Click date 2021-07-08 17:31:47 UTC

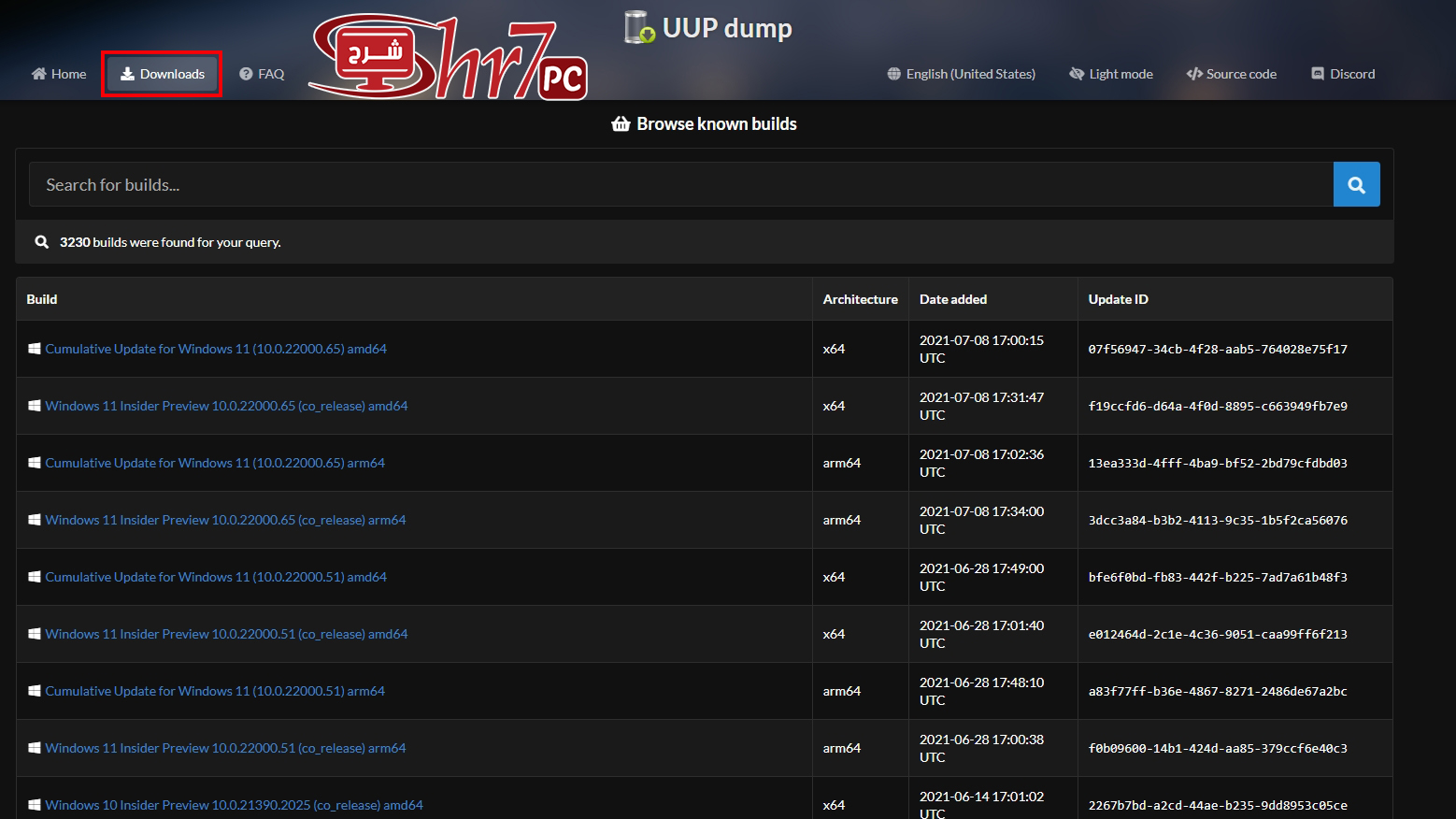coord(981,406)
